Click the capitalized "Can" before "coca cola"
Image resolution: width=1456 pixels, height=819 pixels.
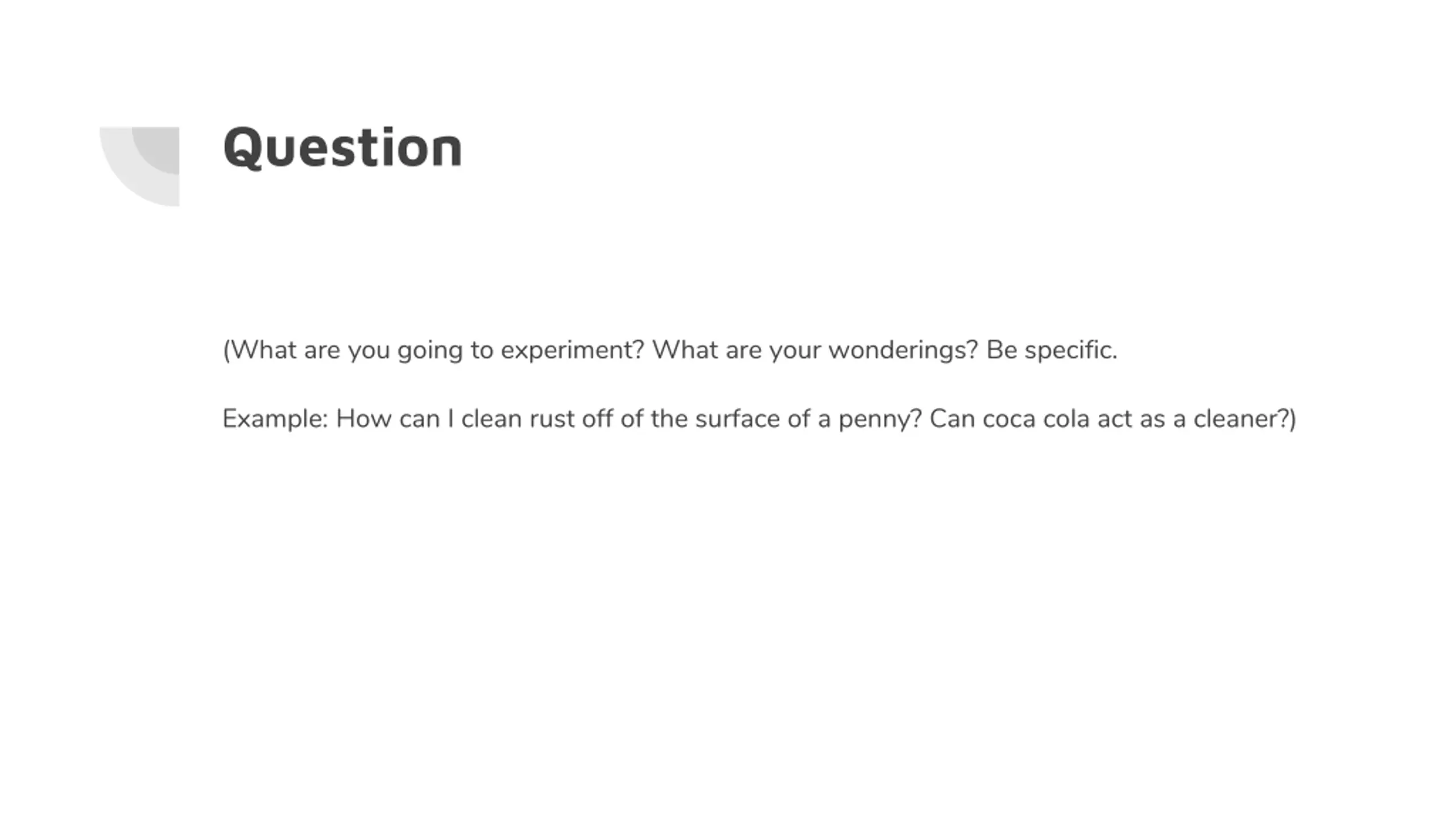(x=952, y=419)
